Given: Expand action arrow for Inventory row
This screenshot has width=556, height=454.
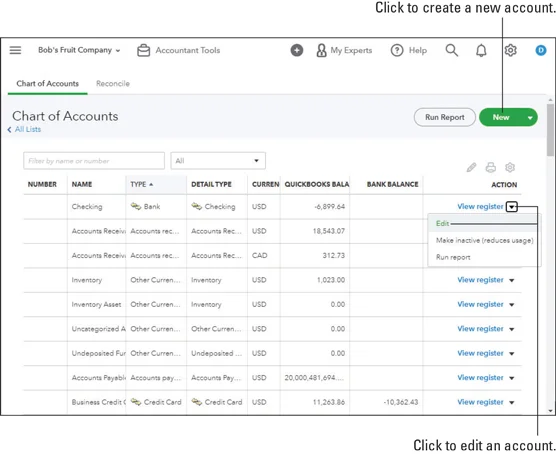Looking at the screenshot, I should (x=511, y=280).
